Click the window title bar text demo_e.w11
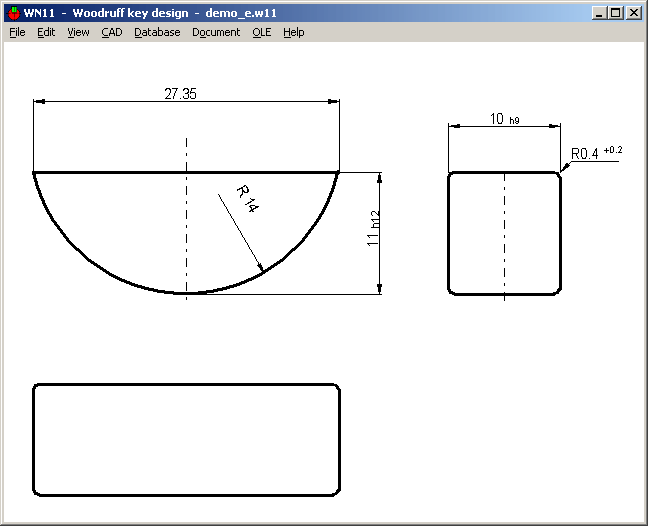This screenshot has height=526, width=648. (x=240, y=13)
